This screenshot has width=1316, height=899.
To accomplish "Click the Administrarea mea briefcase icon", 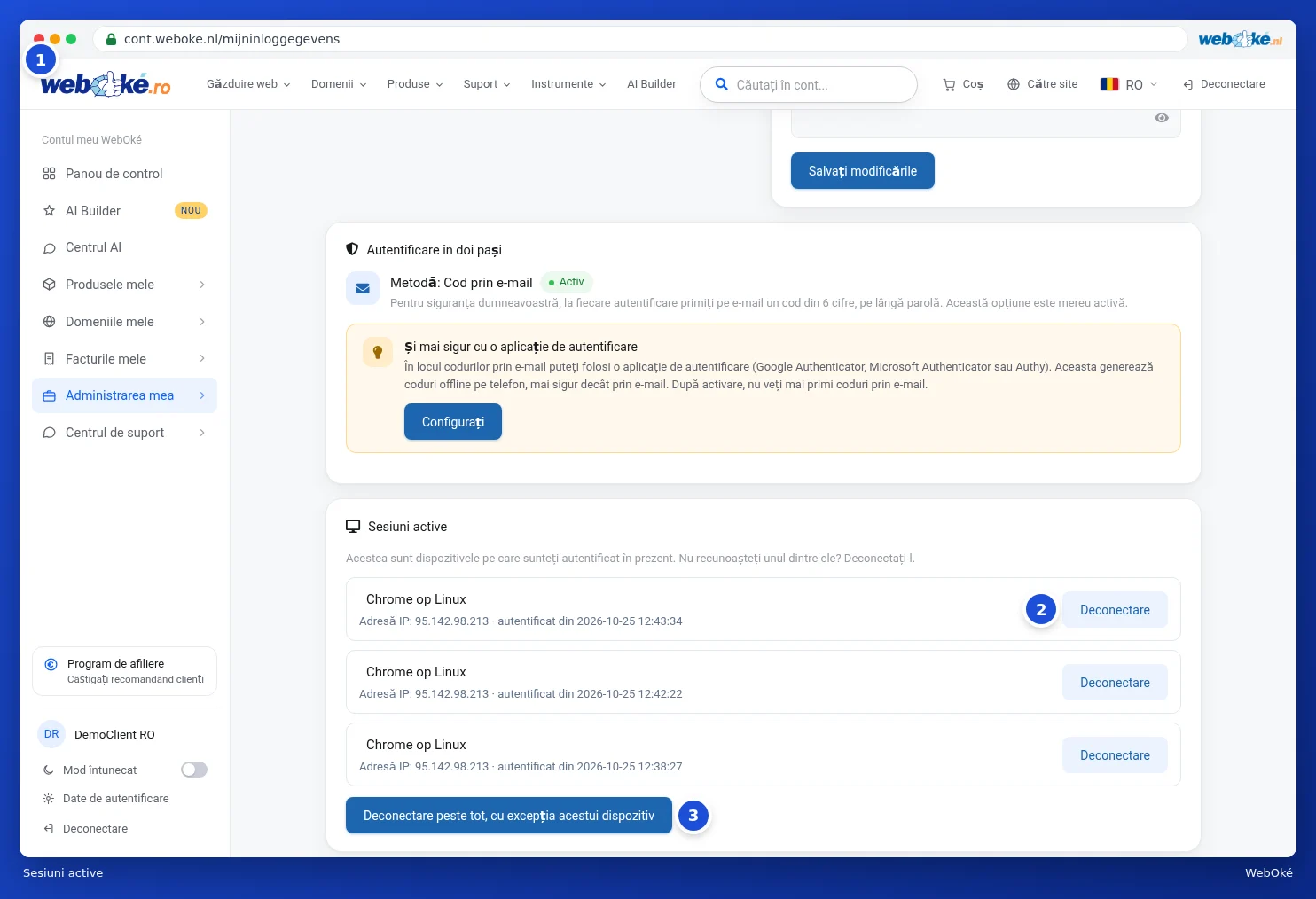I will coord(50,396).
